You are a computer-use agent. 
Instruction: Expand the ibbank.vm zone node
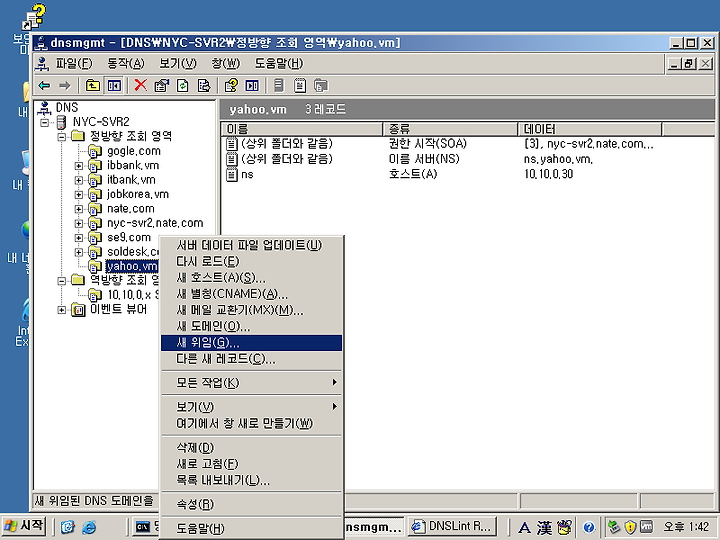(x=79, y=166)
